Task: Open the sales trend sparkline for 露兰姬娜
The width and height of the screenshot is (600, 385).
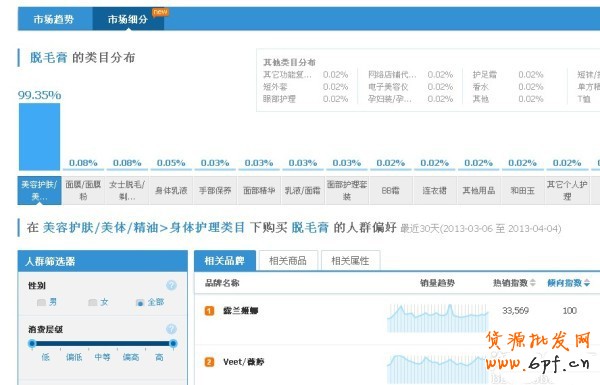Action: pos(438,318)
